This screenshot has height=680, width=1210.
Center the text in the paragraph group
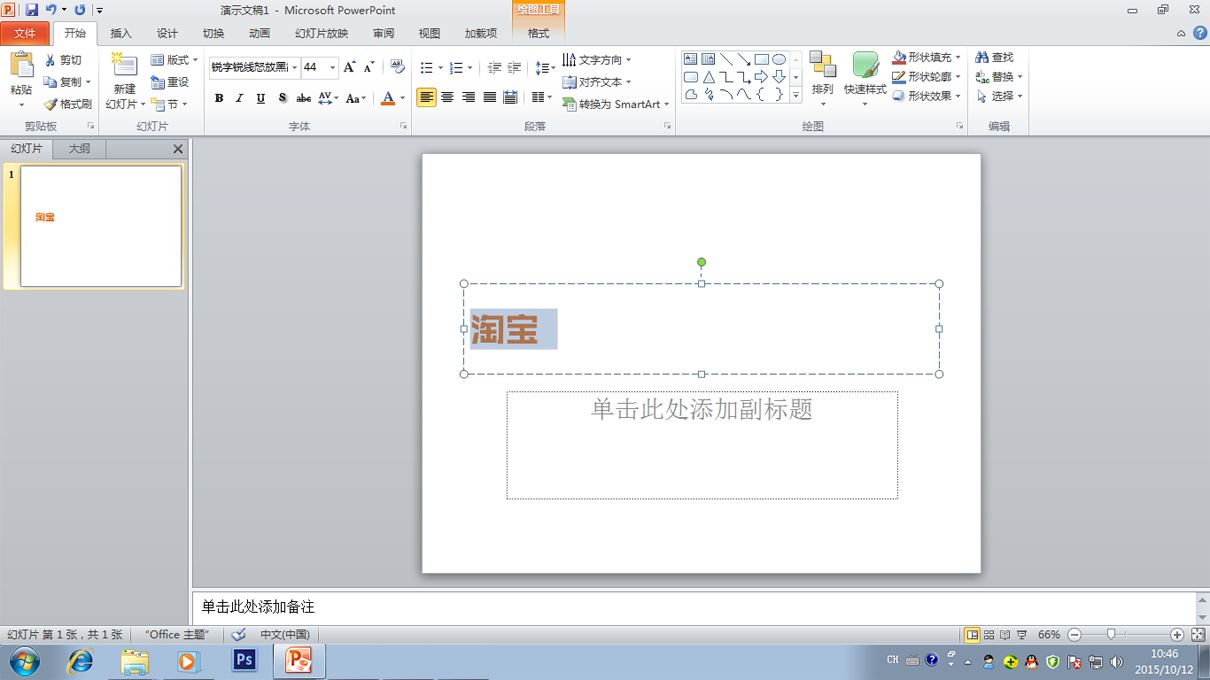point(447,97)
